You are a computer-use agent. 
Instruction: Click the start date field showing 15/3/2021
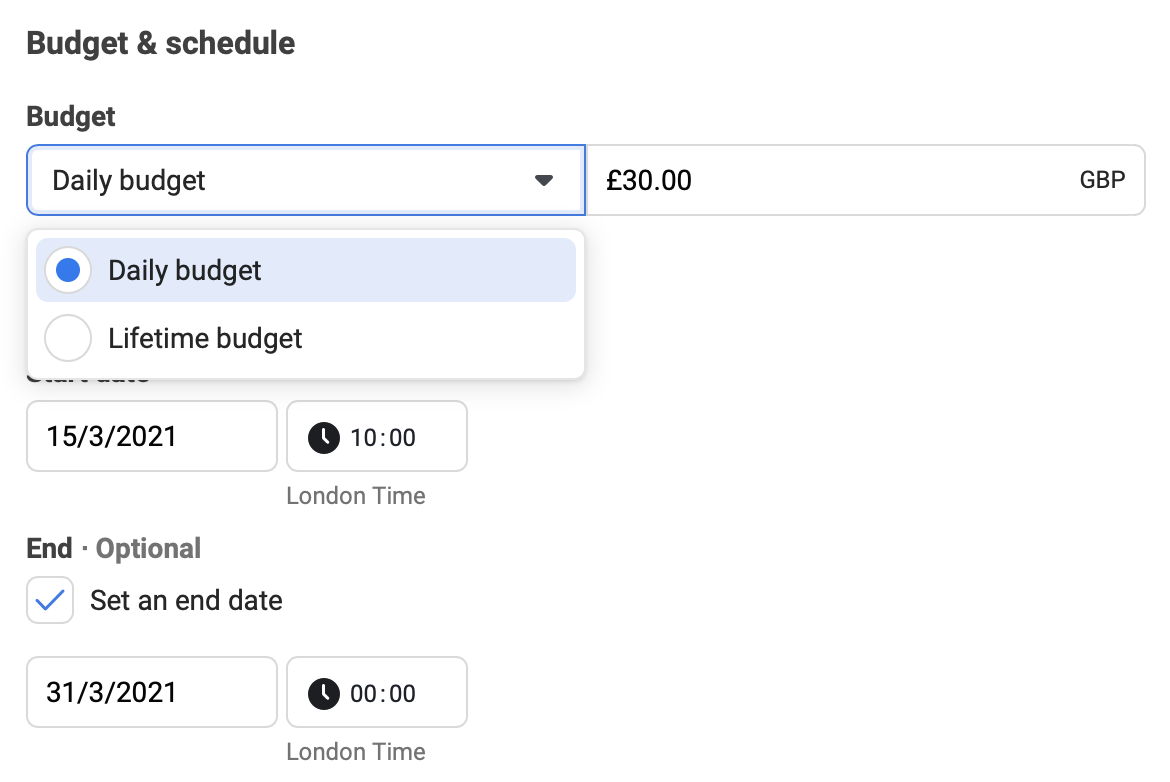pyautogui.click(x=151, y=437)
